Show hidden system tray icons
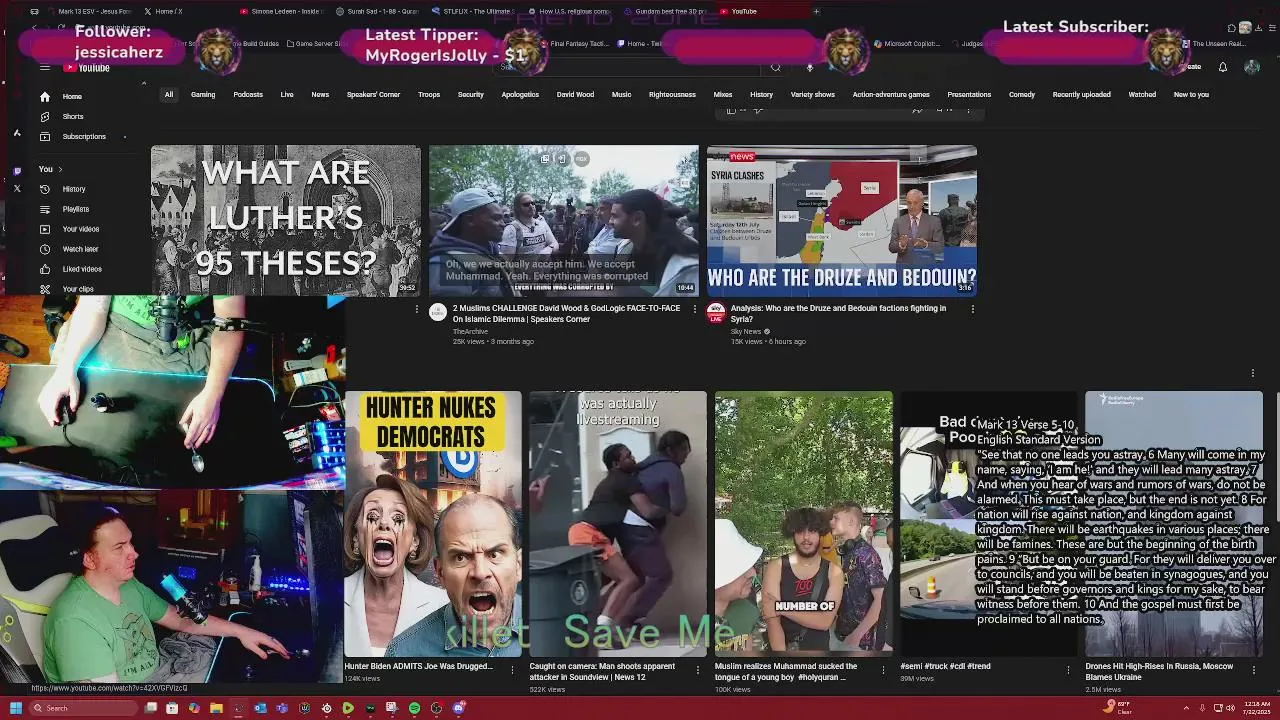 [1186, 708]
